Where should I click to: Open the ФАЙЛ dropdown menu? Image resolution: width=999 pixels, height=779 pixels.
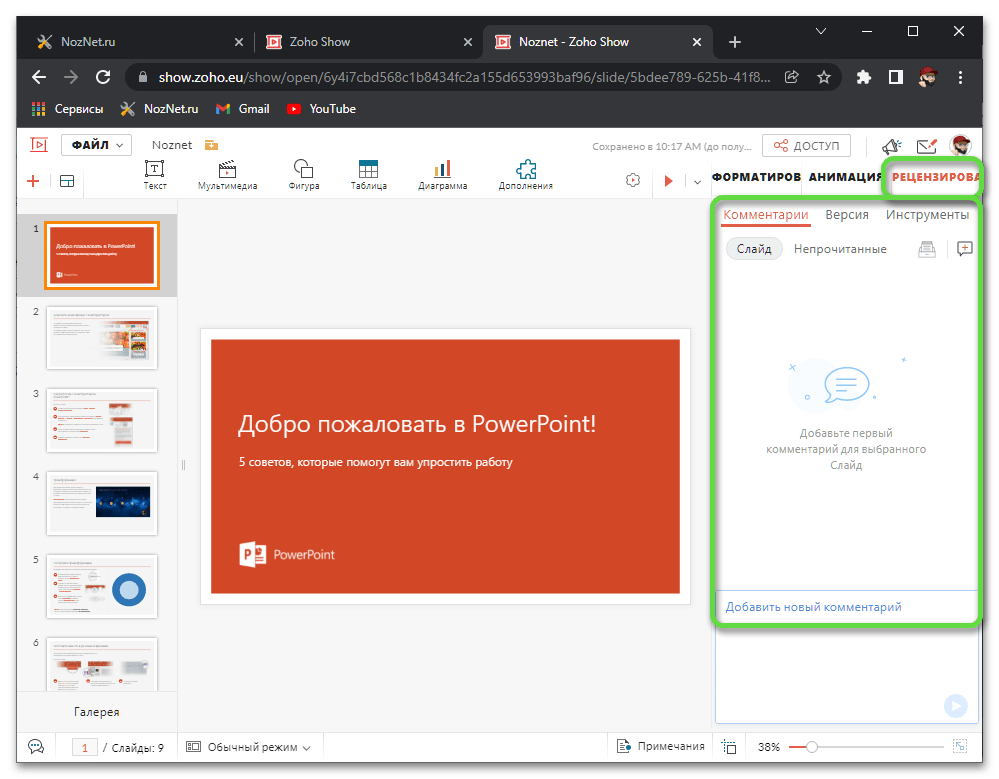click(96, 145)
